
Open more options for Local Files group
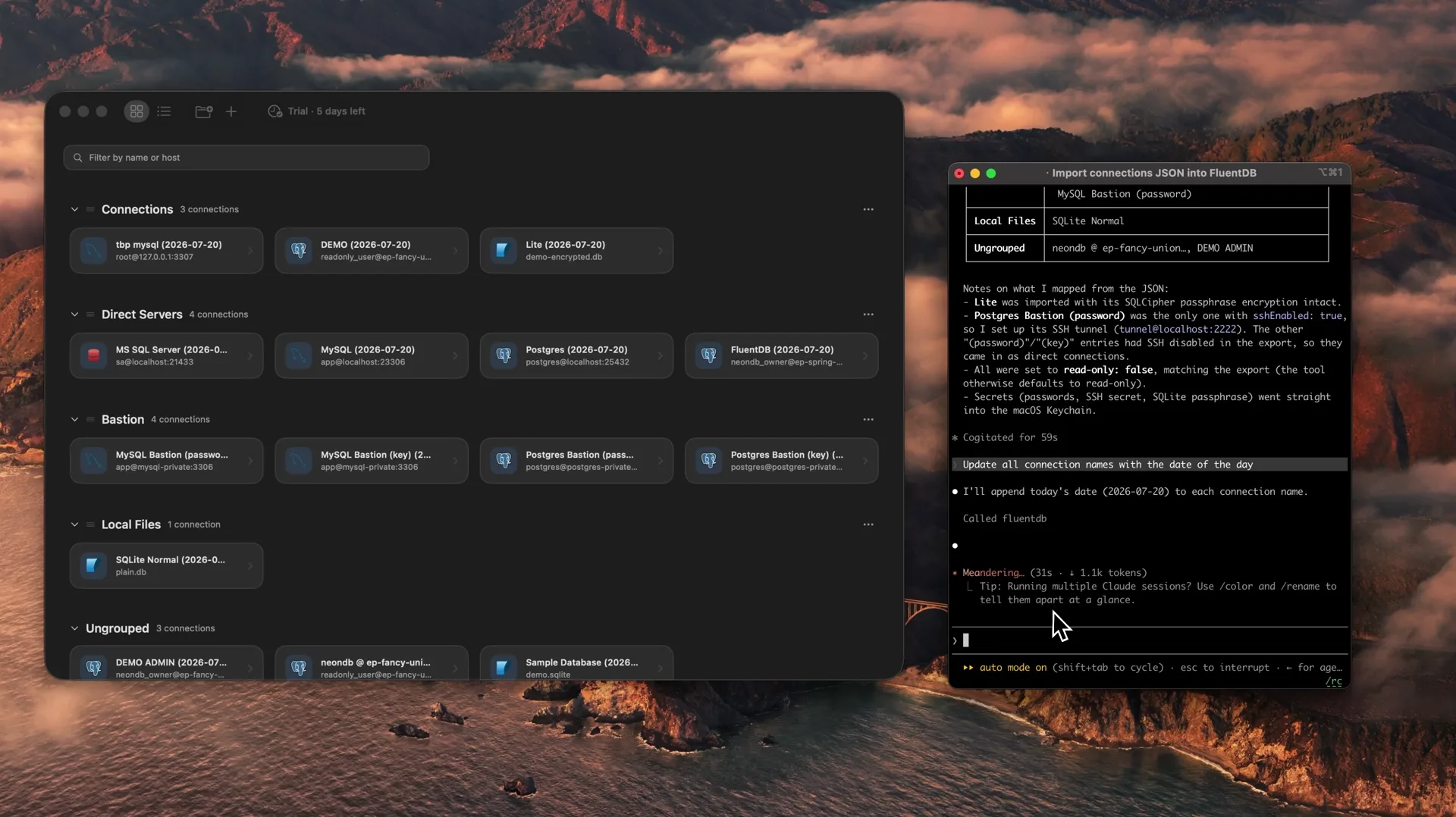(x=868, y=524)
